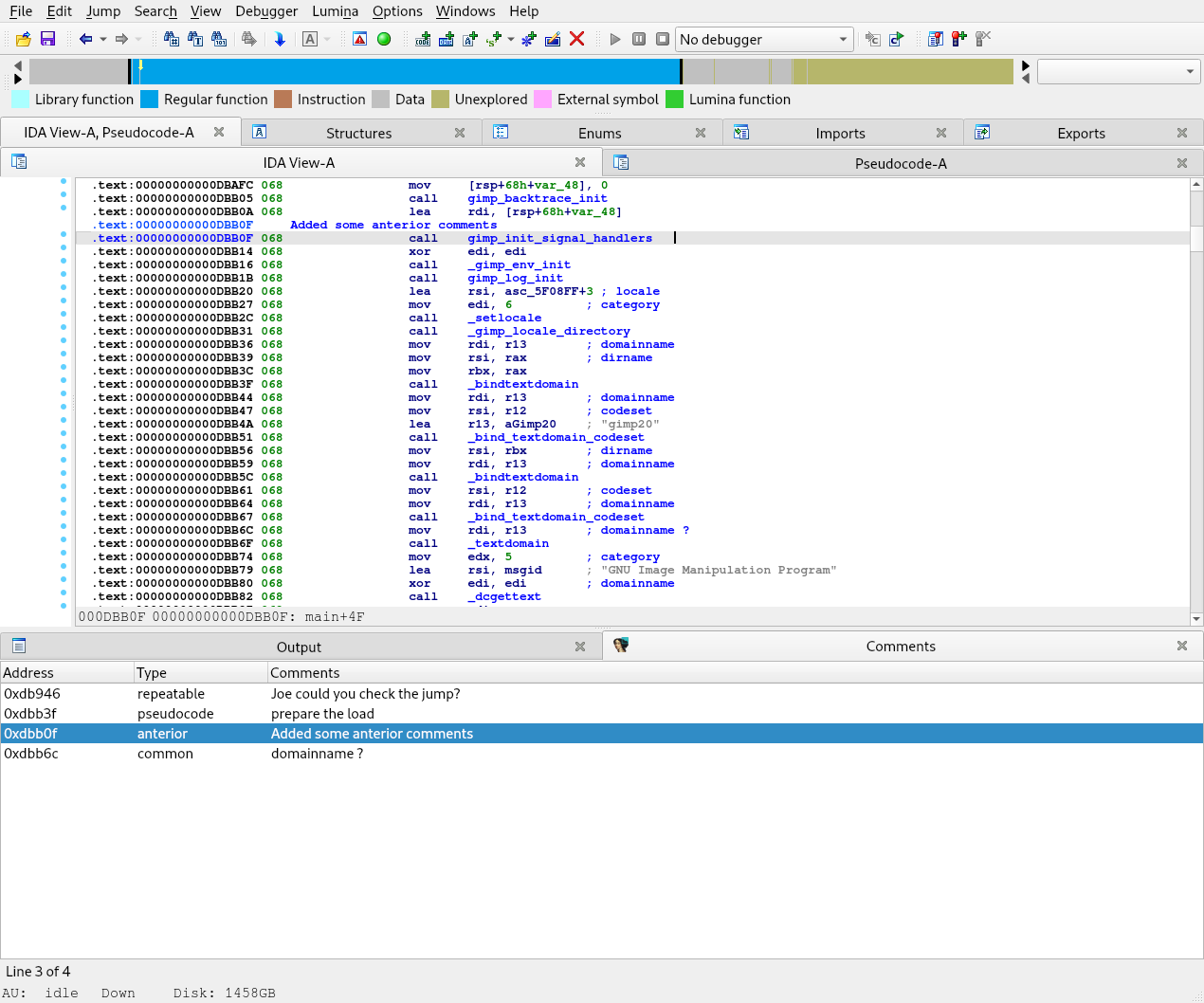
Task: Save the database with the floppy icon
Action: click(x=47, y=39)
